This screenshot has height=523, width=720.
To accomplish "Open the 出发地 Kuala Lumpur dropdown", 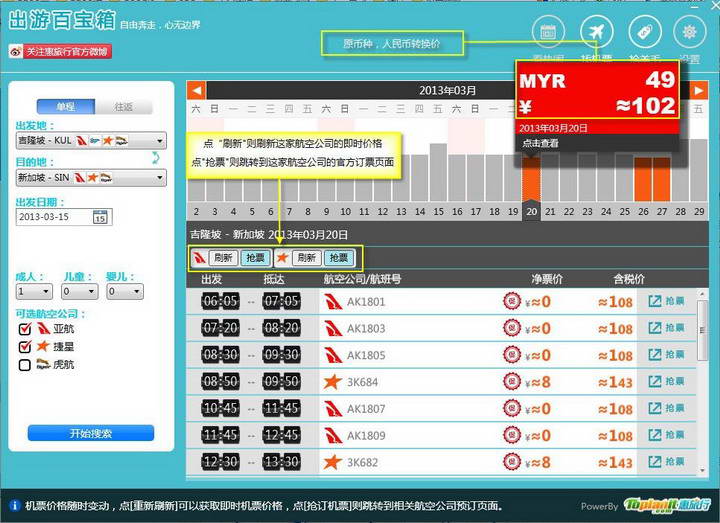I will click(91, 141).
